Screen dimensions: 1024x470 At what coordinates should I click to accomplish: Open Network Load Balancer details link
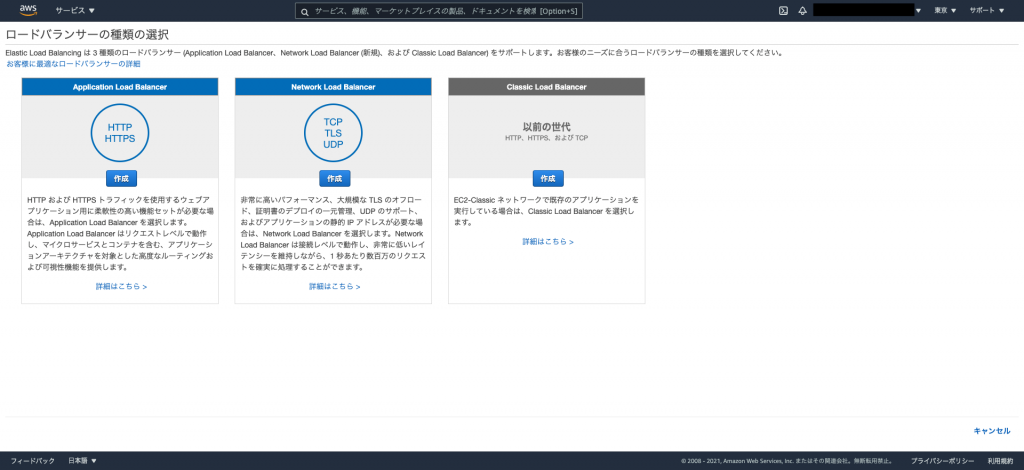coord(335,287)
